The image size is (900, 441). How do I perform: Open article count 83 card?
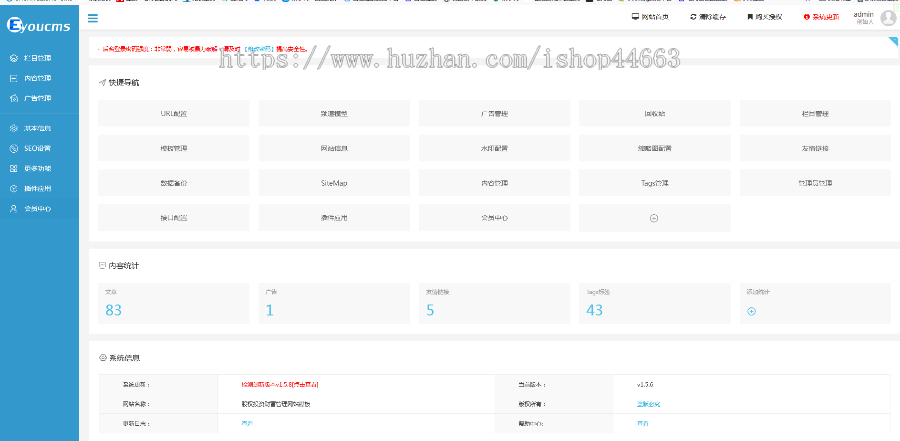coord(174,303)
